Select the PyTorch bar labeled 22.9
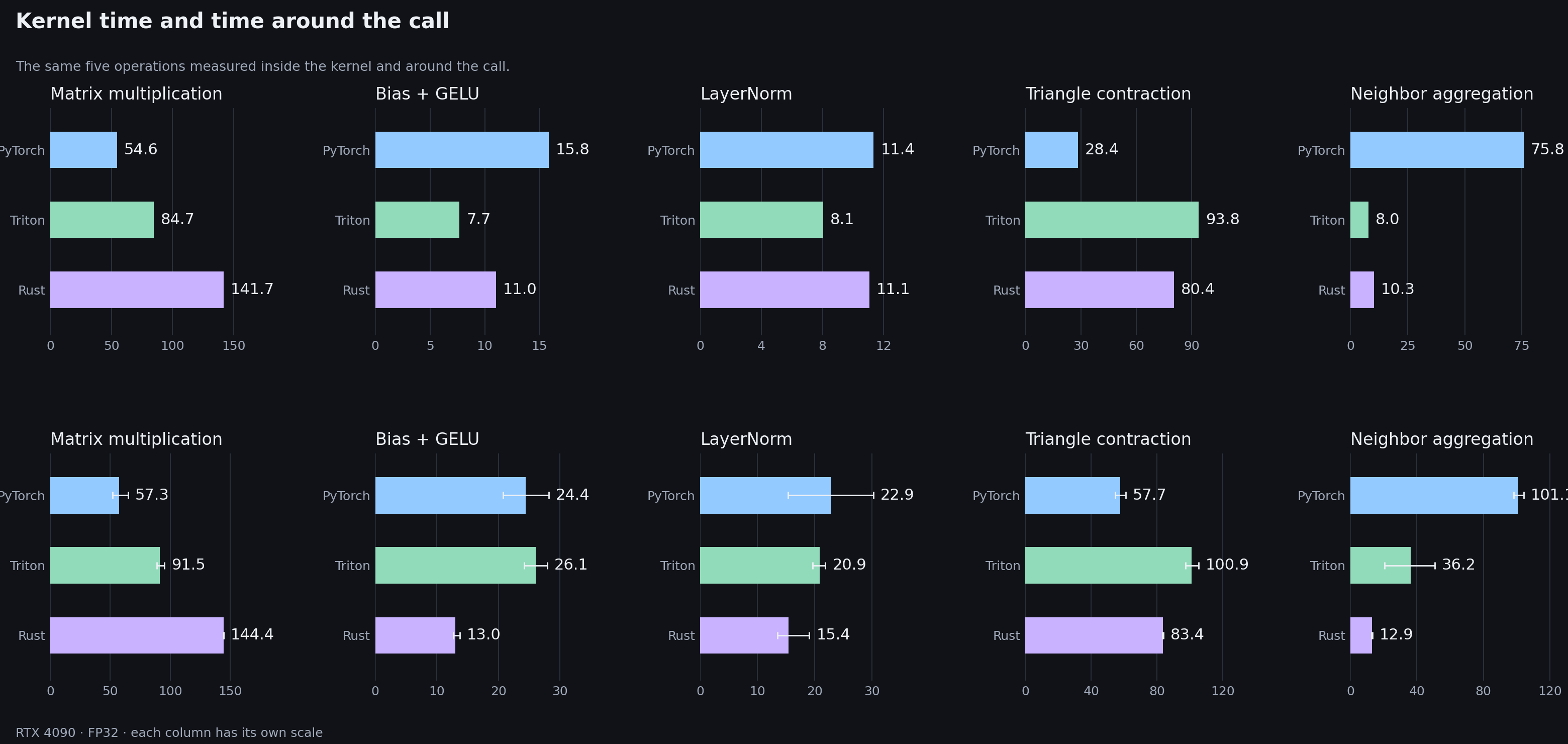Screen dimensions: 1568x744 pos(766,496)
